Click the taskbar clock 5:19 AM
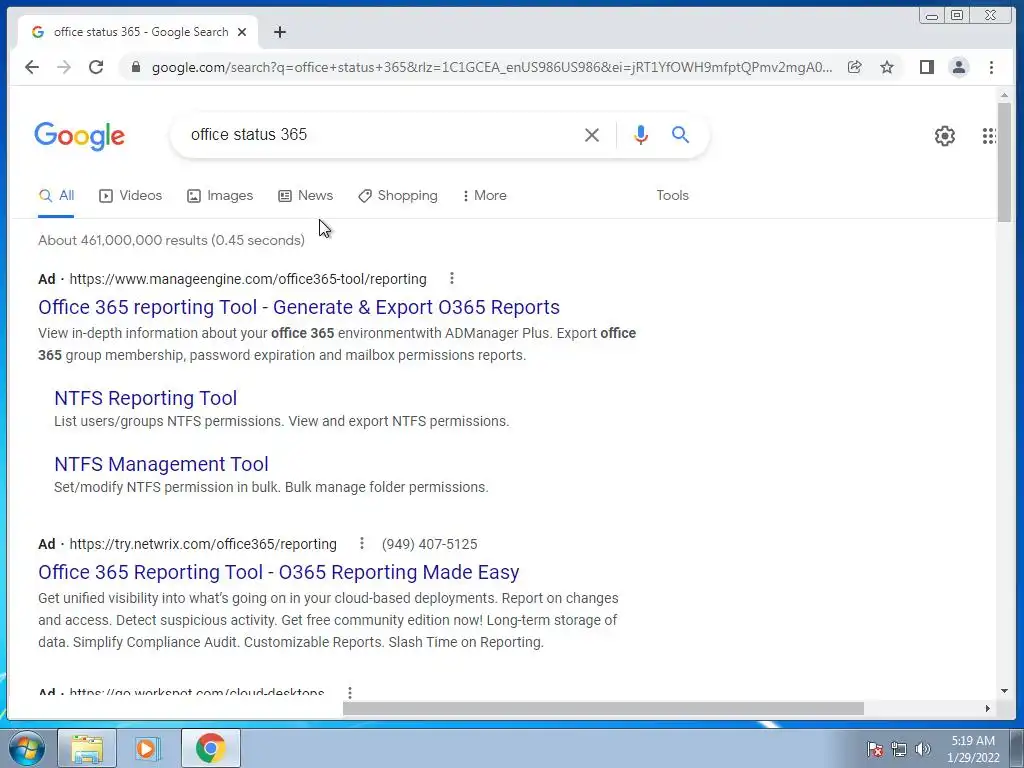1024x768 pixels. 973,749
